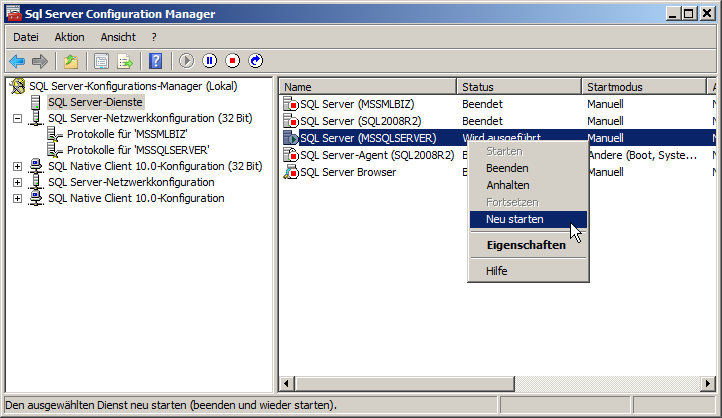Select the SQL Server (MSSMLBIZ) row name

(x=357, y=104)
